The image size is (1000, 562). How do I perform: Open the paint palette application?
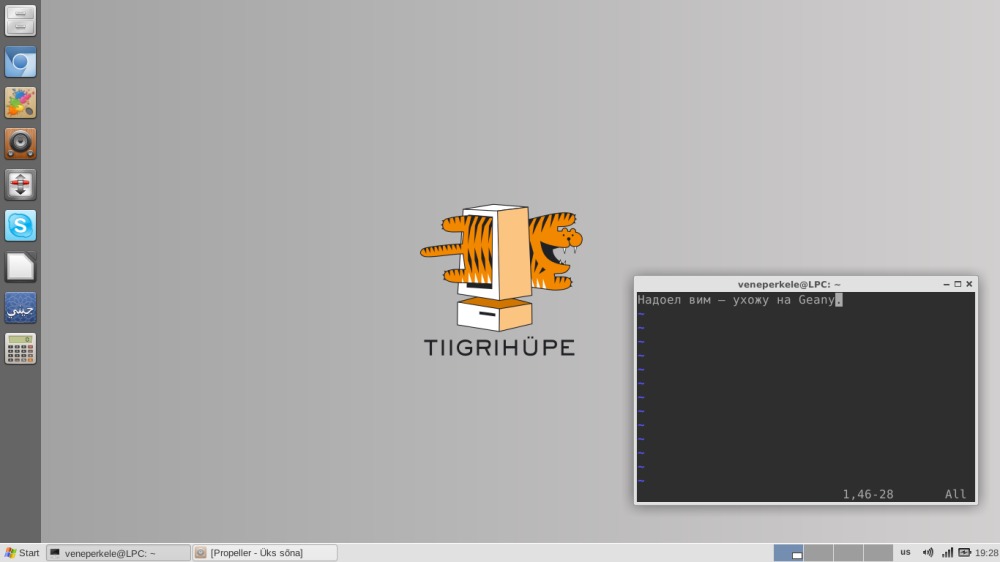(20, 103)
